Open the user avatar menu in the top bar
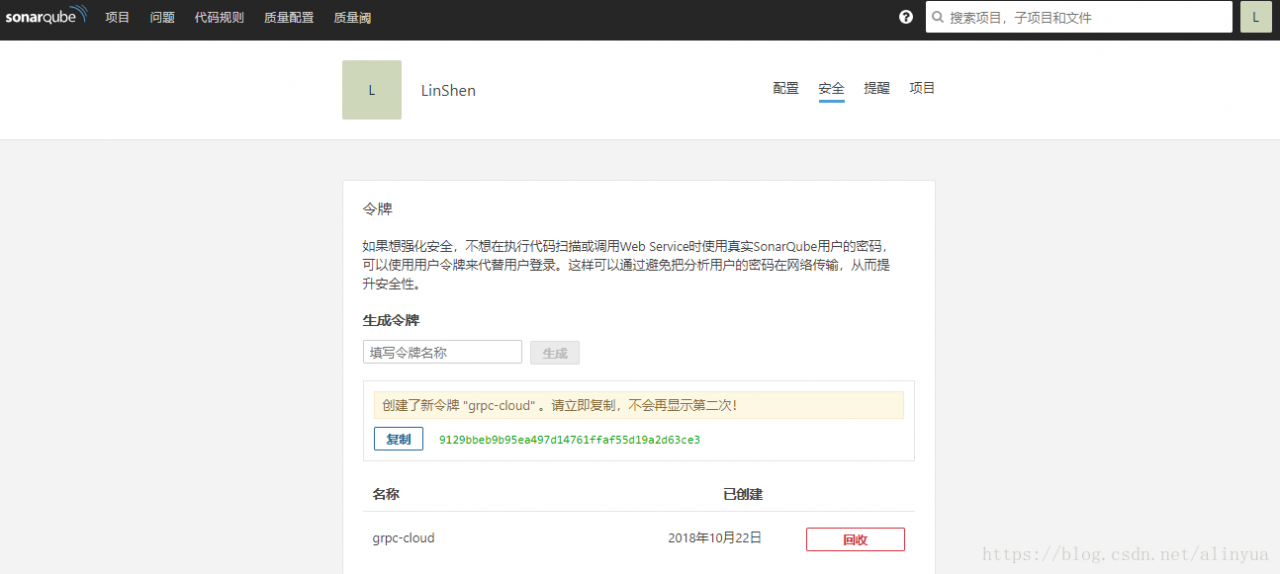The image size is (1280, 574). click(x=1256, y=17)
